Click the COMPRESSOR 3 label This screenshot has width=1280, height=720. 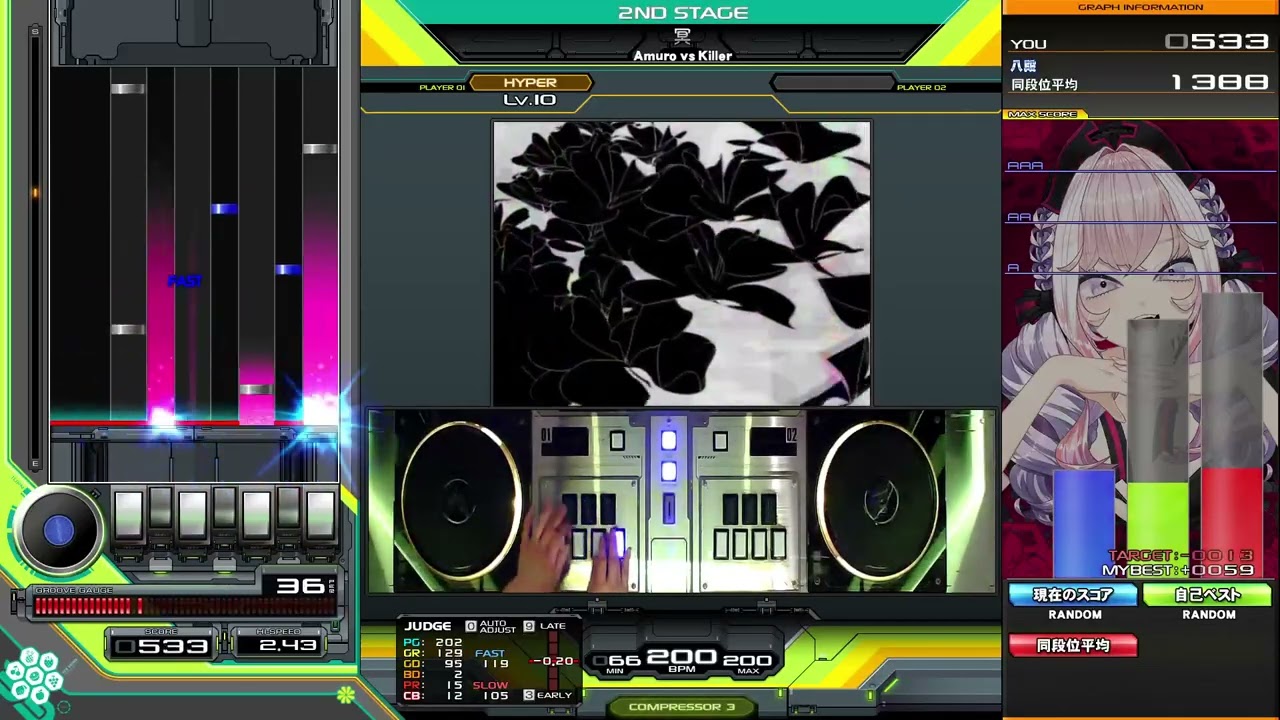tap(681, 707)
